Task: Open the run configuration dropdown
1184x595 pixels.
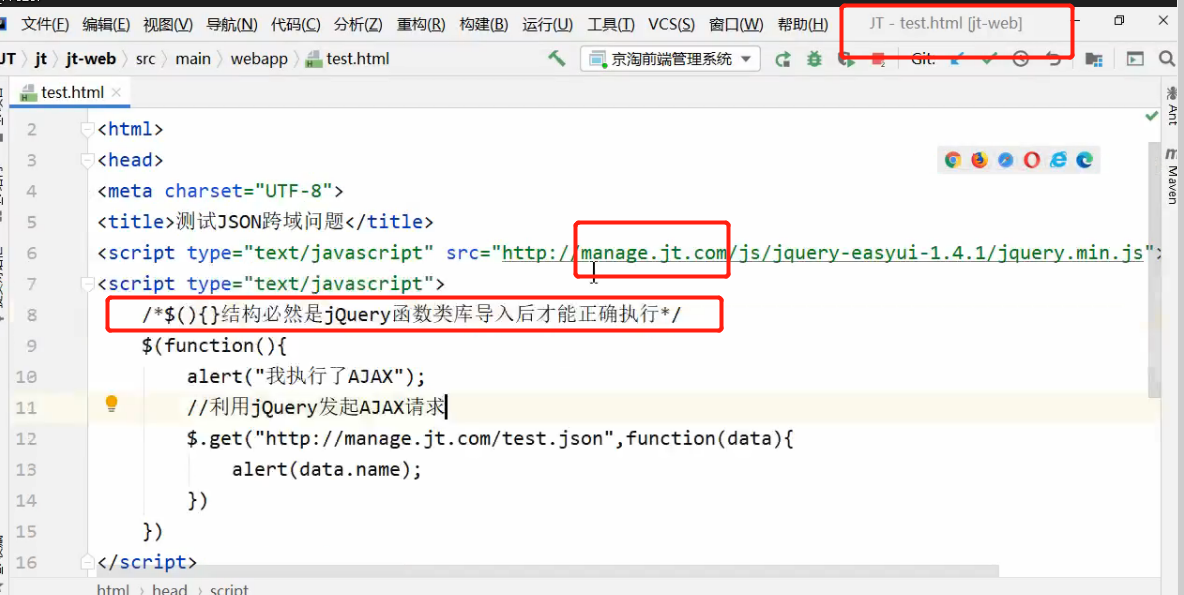Action: [671, 59]
